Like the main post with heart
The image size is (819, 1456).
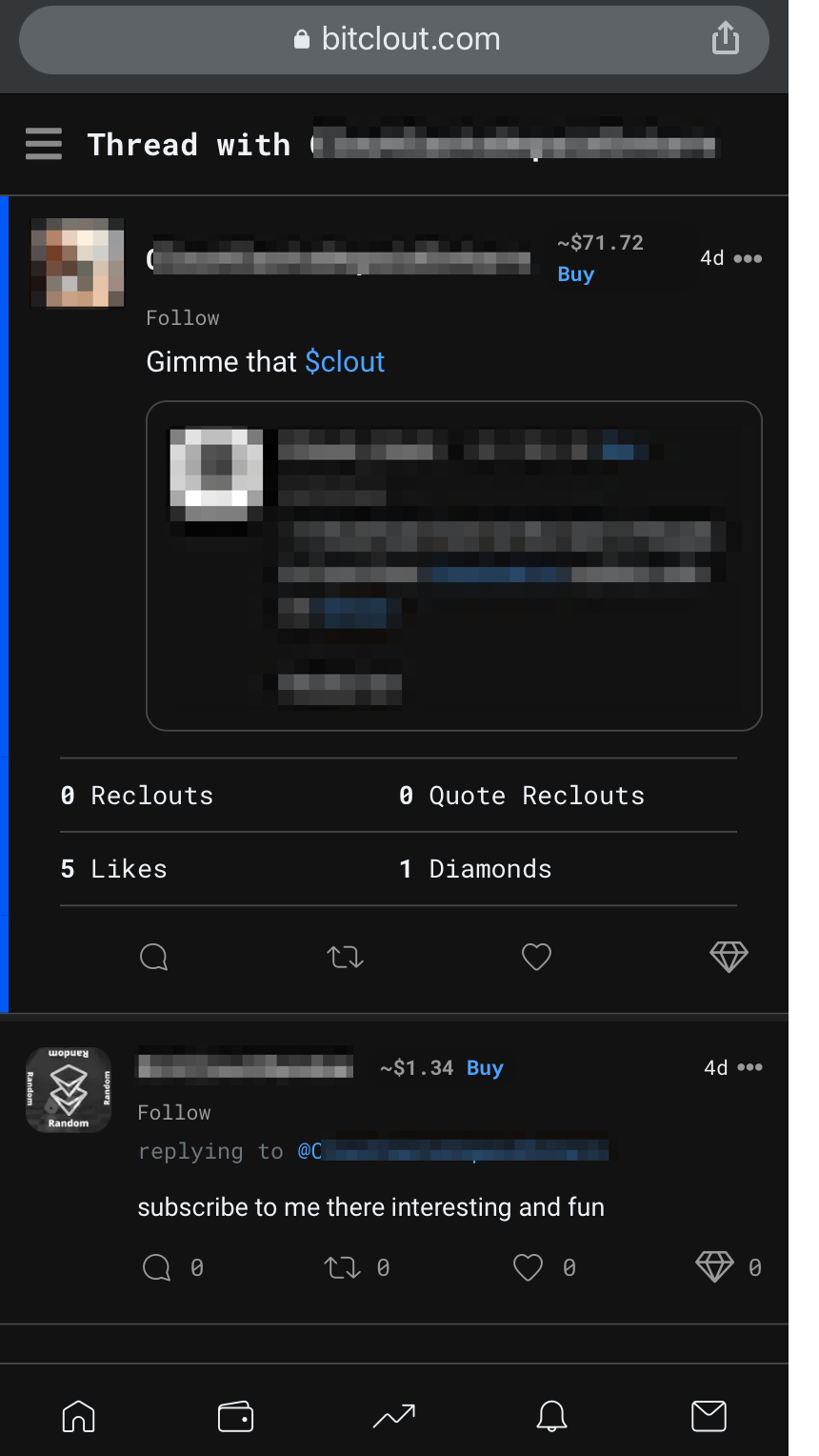[x=536, y=957]
